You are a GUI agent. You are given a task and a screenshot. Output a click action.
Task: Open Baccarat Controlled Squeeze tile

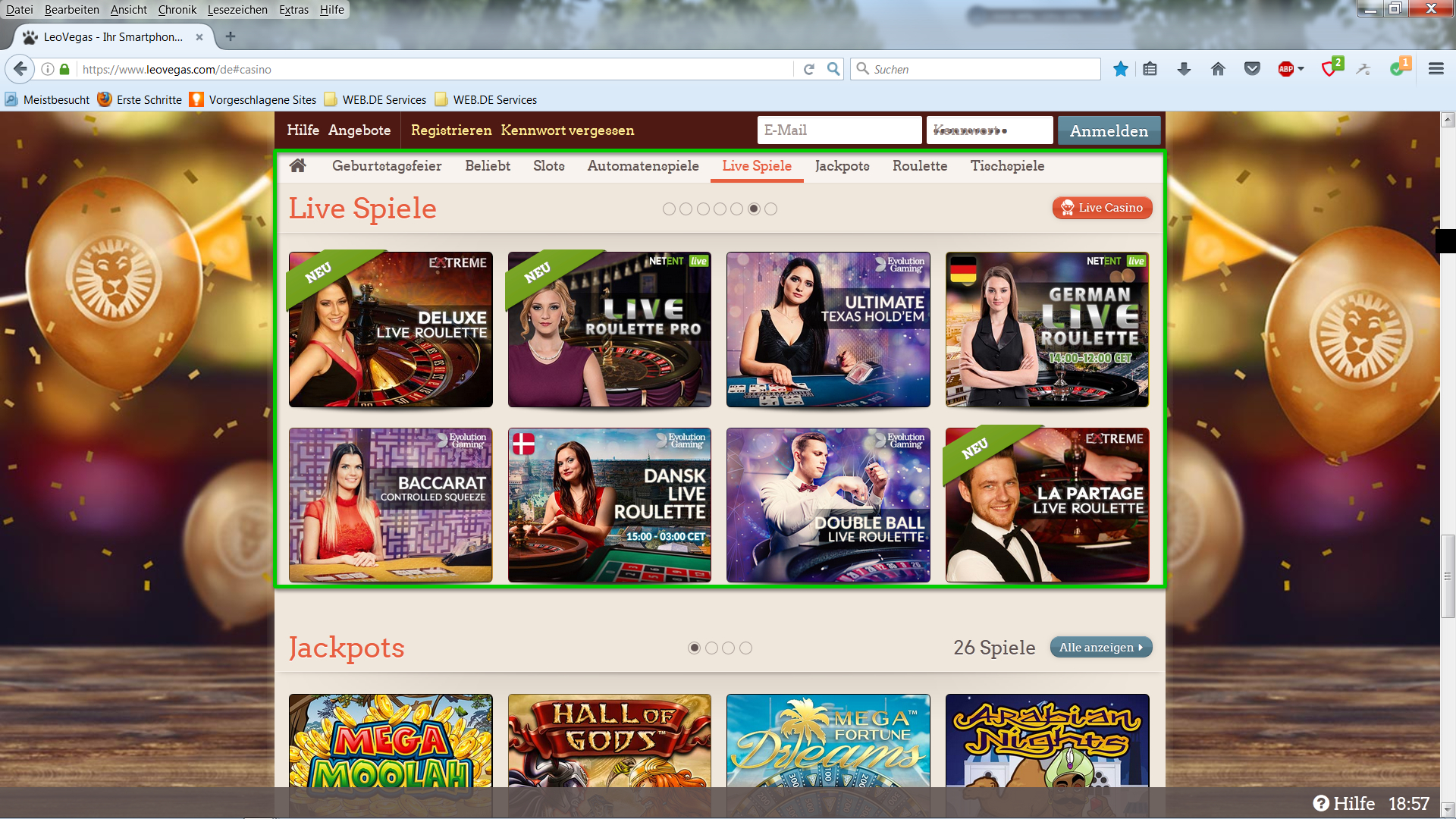(391, 505)
